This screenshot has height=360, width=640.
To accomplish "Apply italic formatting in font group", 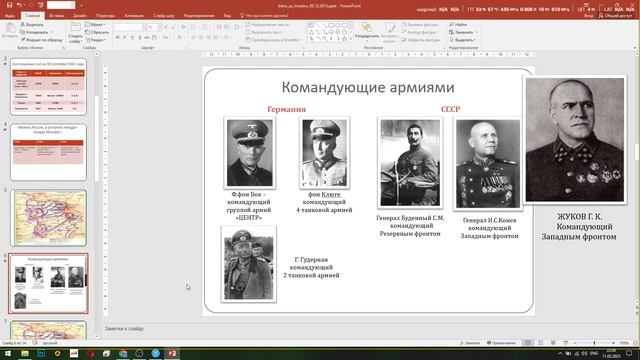I will click(x=125, y=38).
